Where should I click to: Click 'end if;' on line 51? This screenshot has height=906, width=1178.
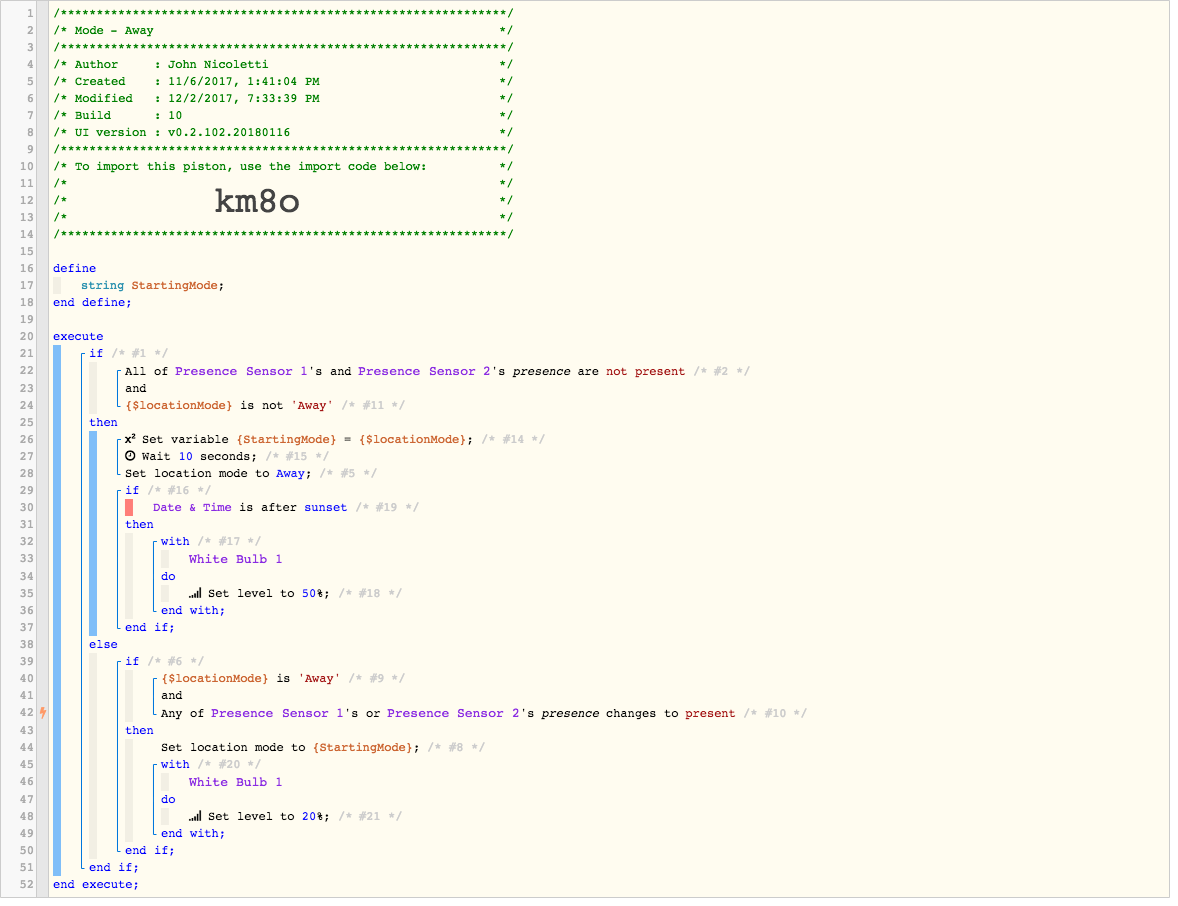(113, 867)
